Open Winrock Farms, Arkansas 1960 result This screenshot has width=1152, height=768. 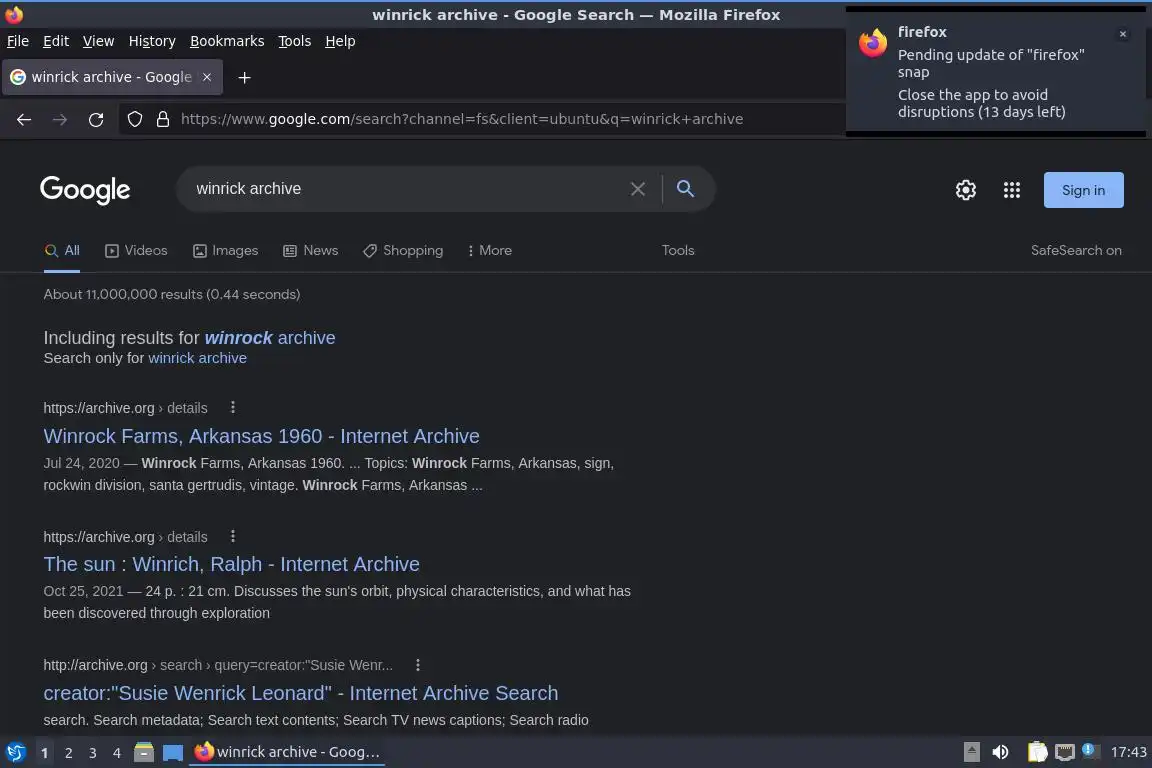[262, 436]
